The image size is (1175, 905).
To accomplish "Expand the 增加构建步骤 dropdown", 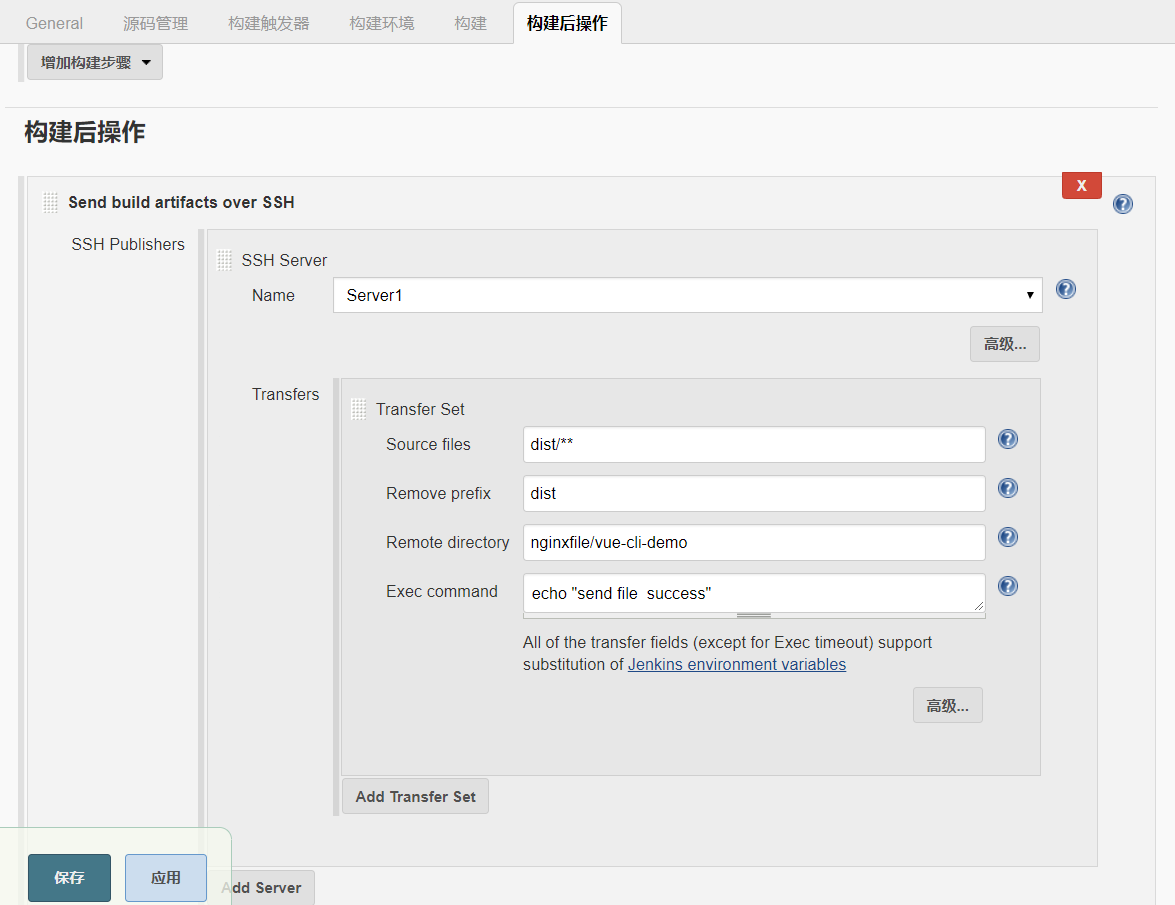I will pyautogui.click(x=95, y=62).
